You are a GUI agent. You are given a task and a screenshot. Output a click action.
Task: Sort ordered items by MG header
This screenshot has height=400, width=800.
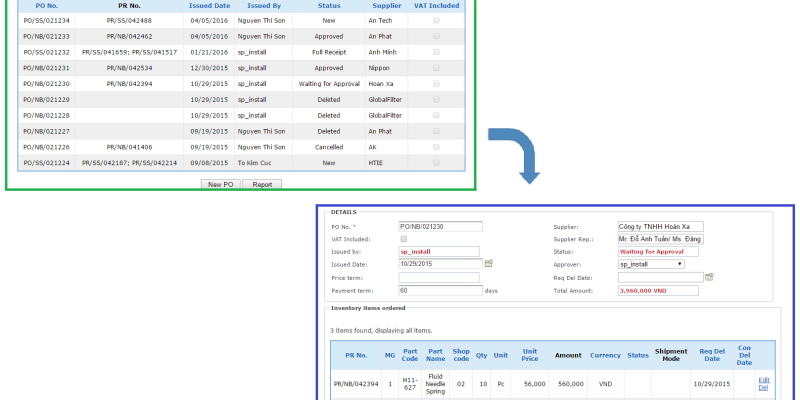(390, 355)
